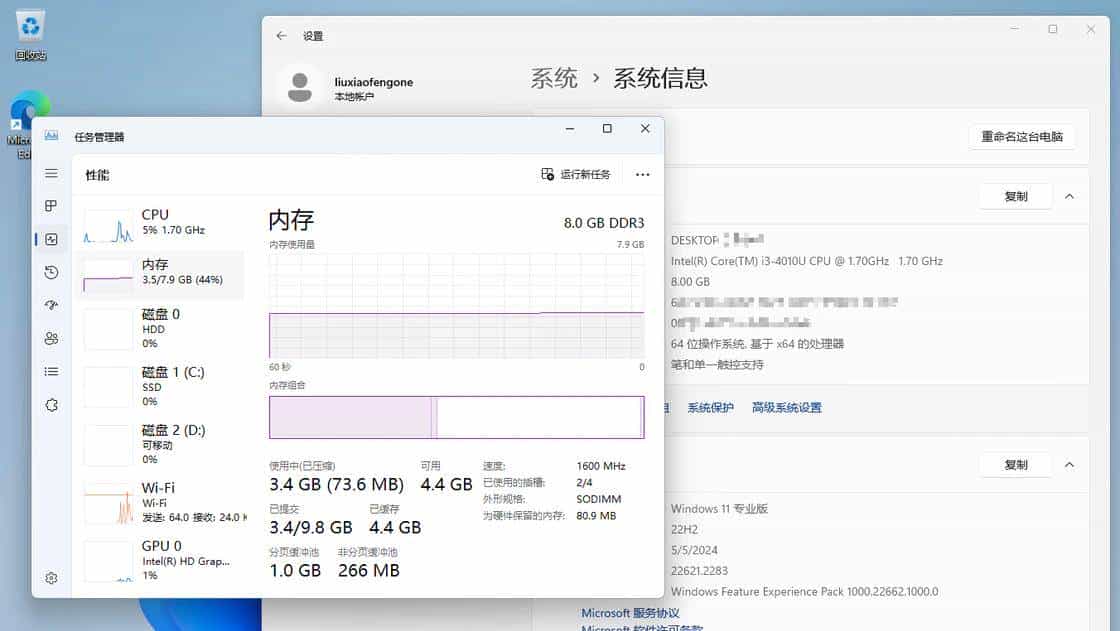
Task: Collapse the device specifications section chevron
Action: [x=1068, y=196]
